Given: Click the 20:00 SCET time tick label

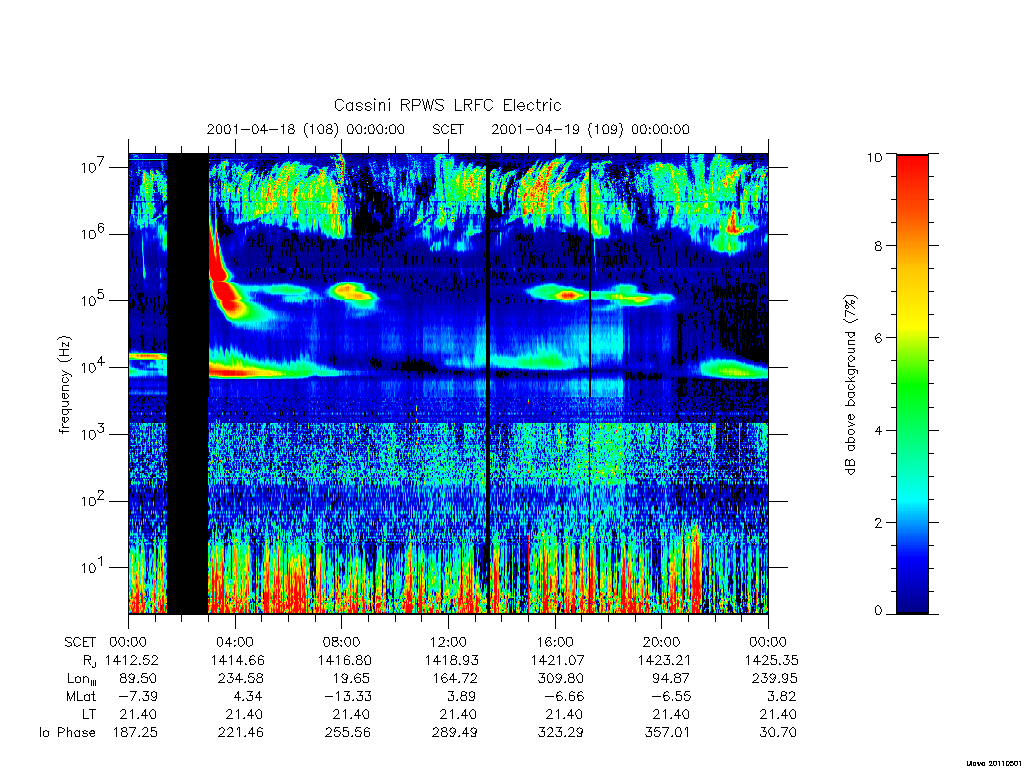Looking at the screenshot, I should pos(661,642).
